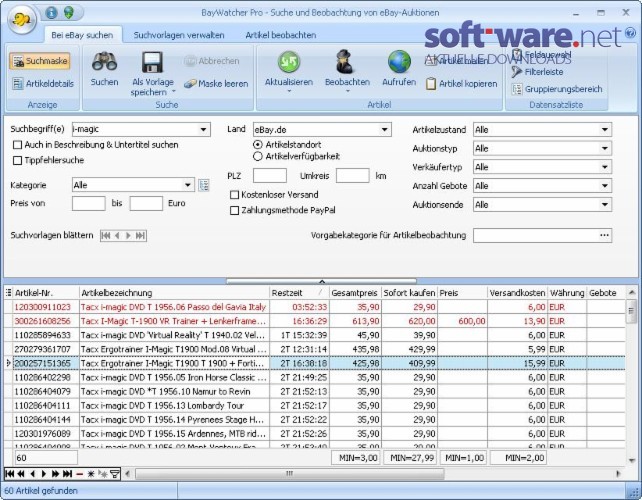Click MIN=27,99 summary cell
This screenshot has width=642, height=500.
411,458
